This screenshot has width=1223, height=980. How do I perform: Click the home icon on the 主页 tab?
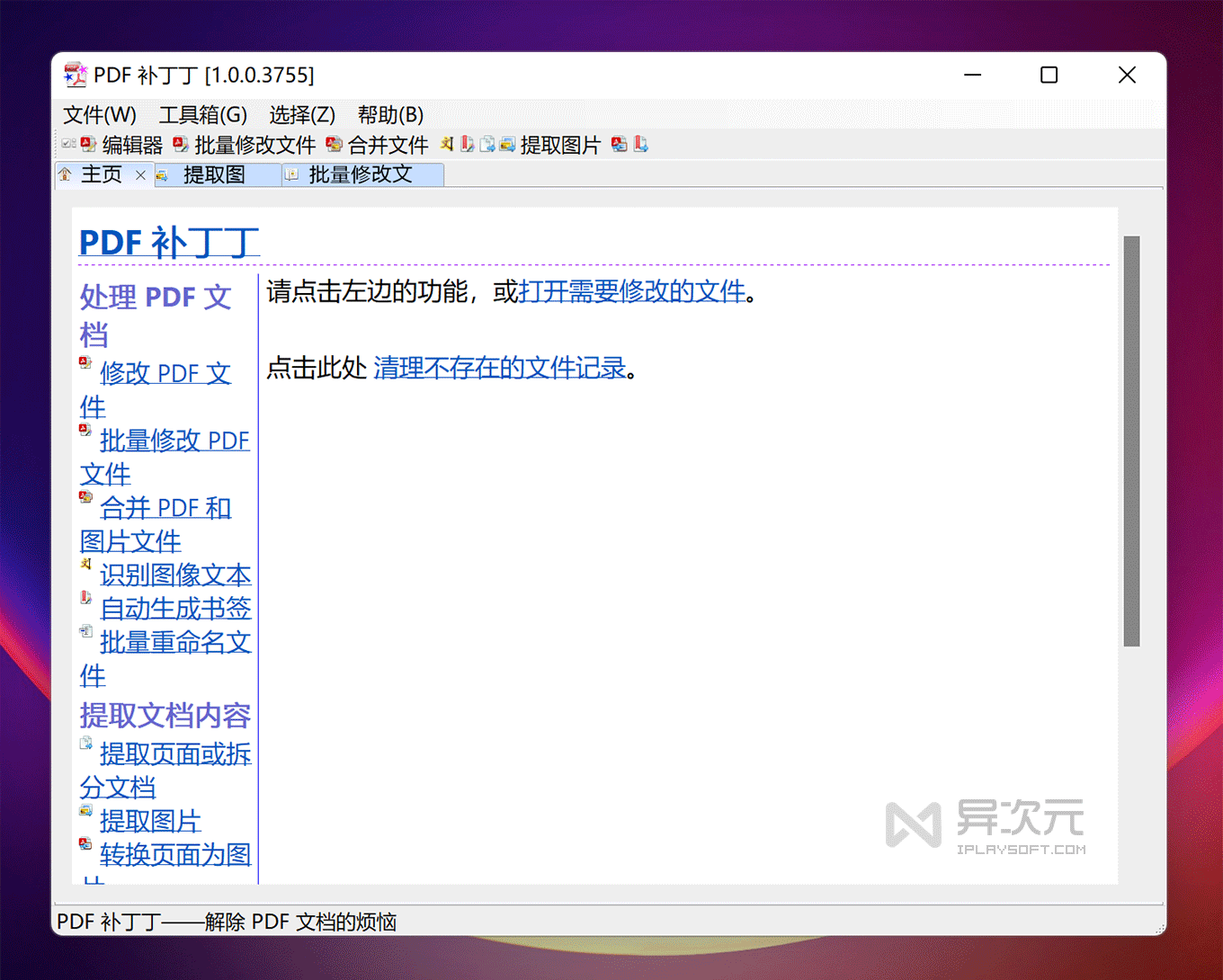coord(65,174)
